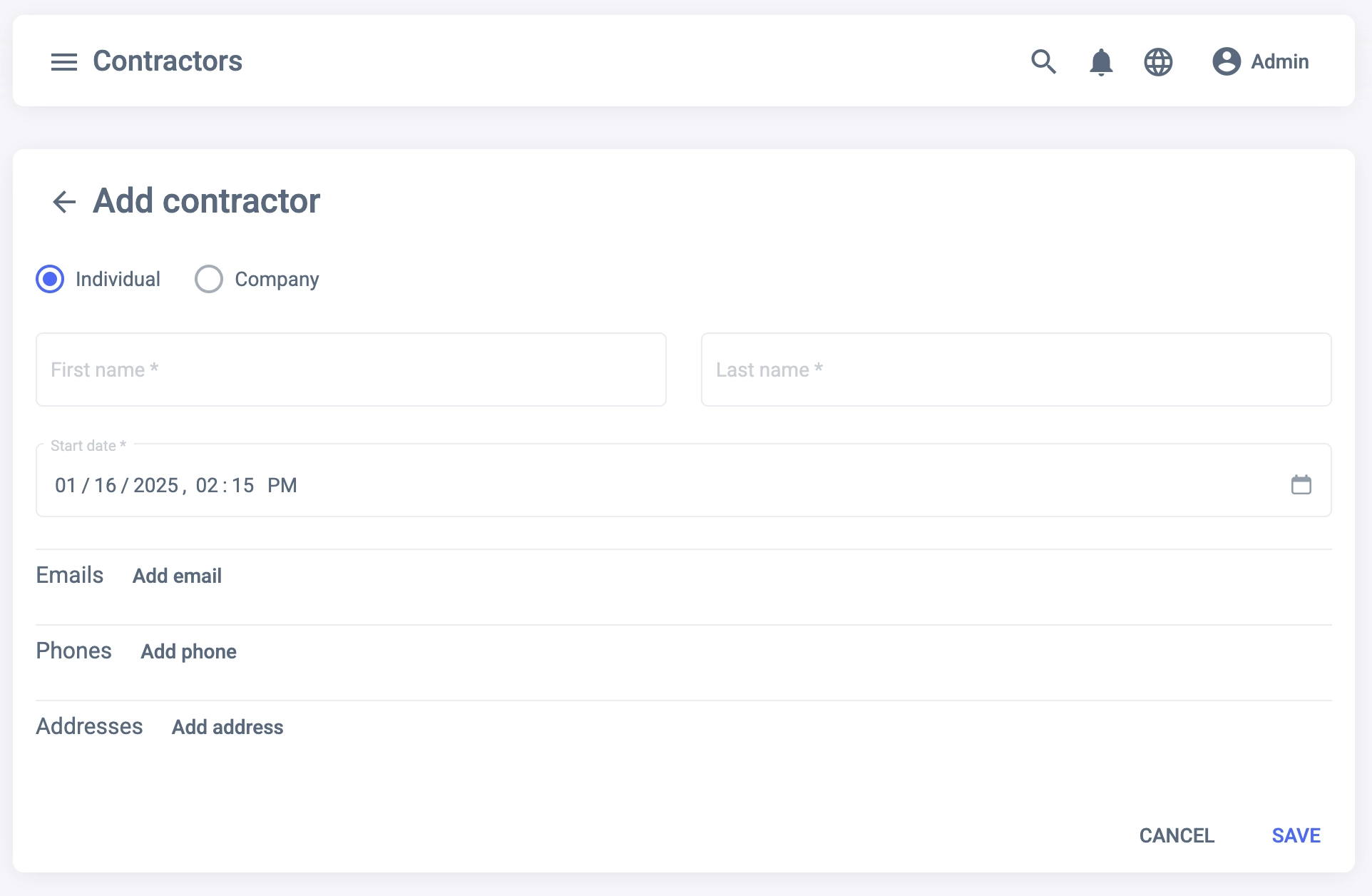
Task: Click the search magnifier icon
Action: pyautogui.click(x=1043, y=62)
